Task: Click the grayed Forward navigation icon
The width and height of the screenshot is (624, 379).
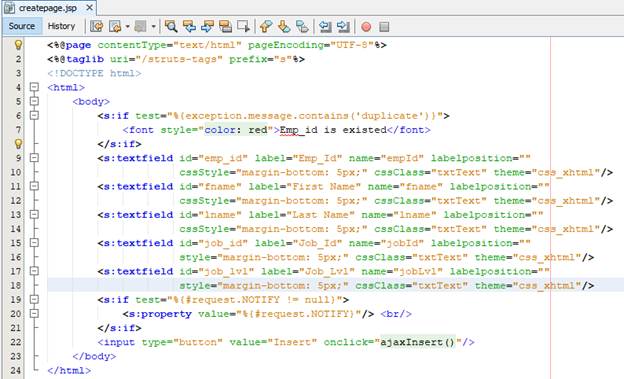Action: tap(140, 27)
